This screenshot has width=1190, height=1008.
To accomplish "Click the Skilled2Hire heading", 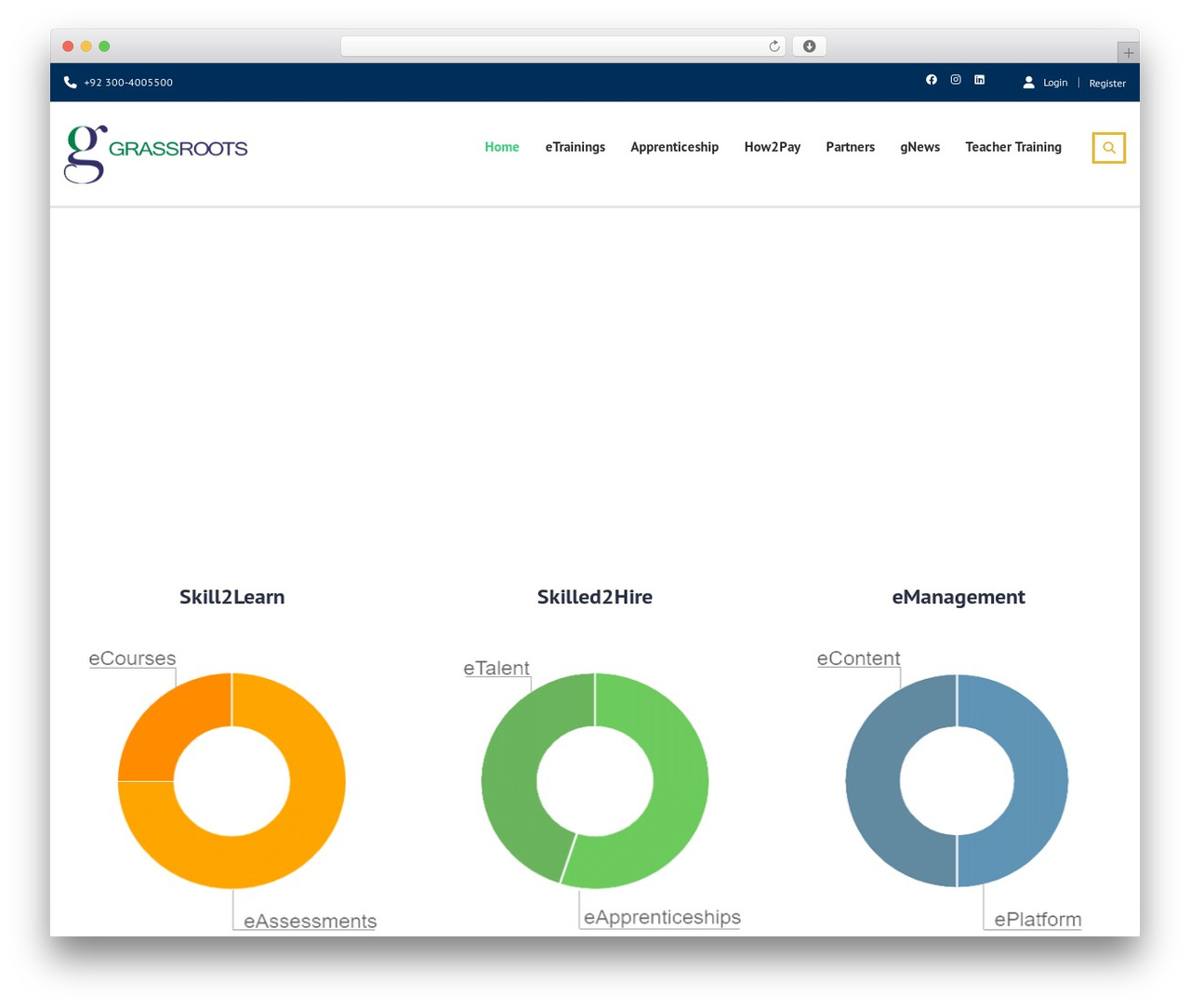I will click(x=595, y=597).
